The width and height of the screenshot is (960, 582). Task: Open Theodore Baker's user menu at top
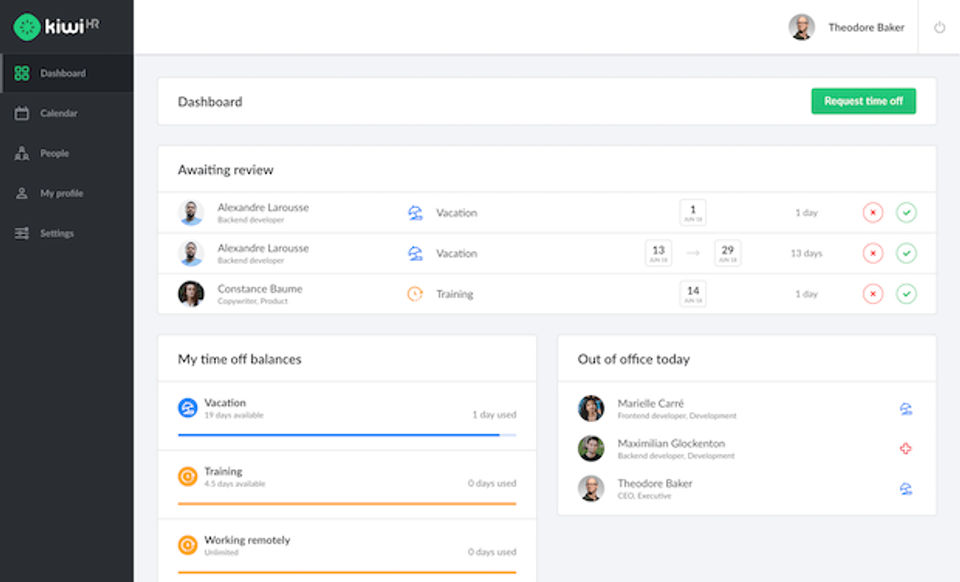[846, 28]
